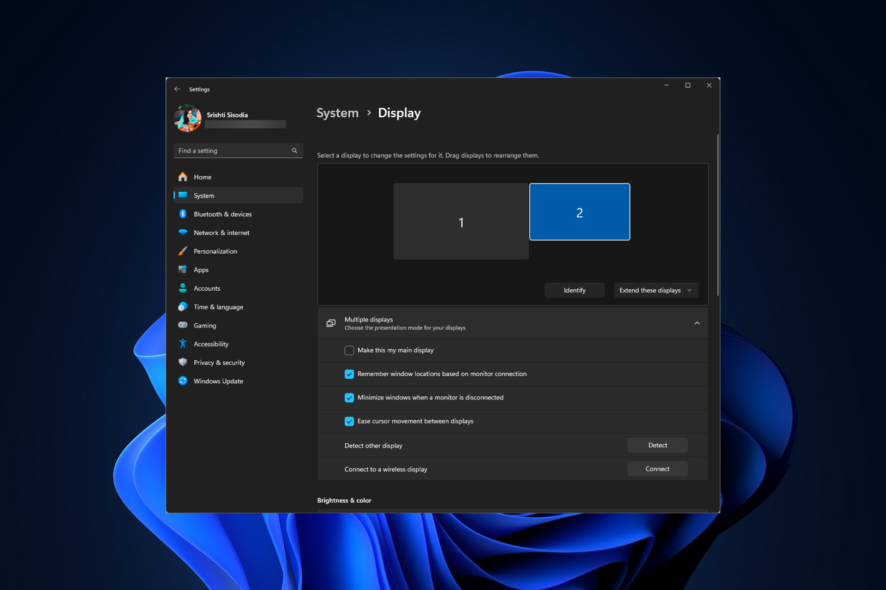This screenshot has height=590, width=886.
Task: Select Windows Update menu item
Action: coord(238,381)
